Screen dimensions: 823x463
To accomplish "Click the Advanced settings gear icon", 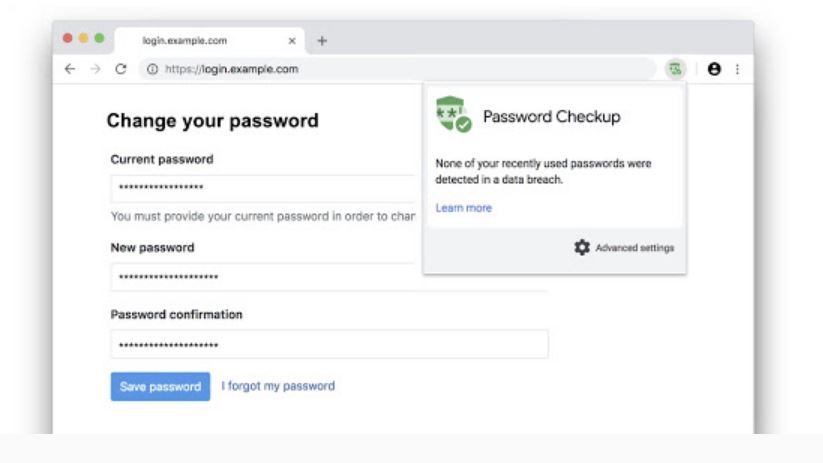I will [x=582, y=247].
